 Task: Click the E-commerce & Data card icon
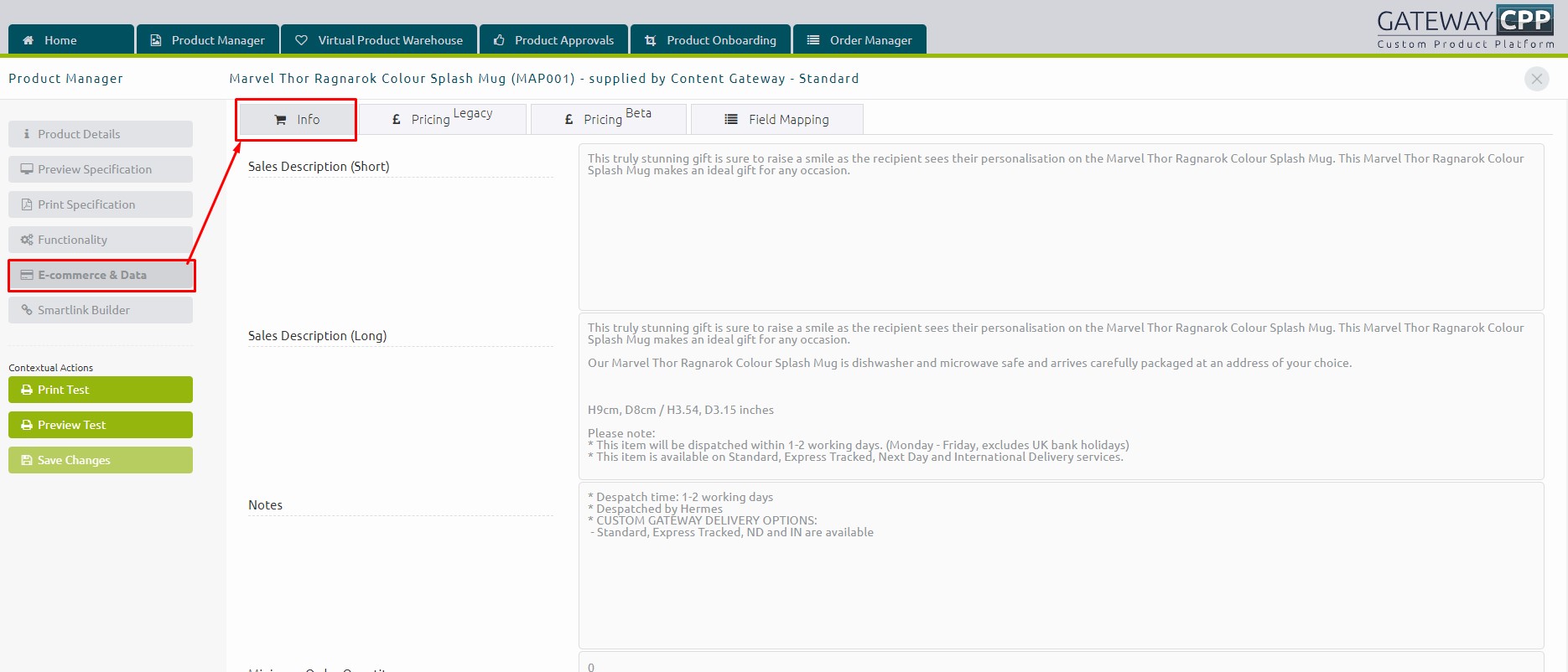click(27, 275)
